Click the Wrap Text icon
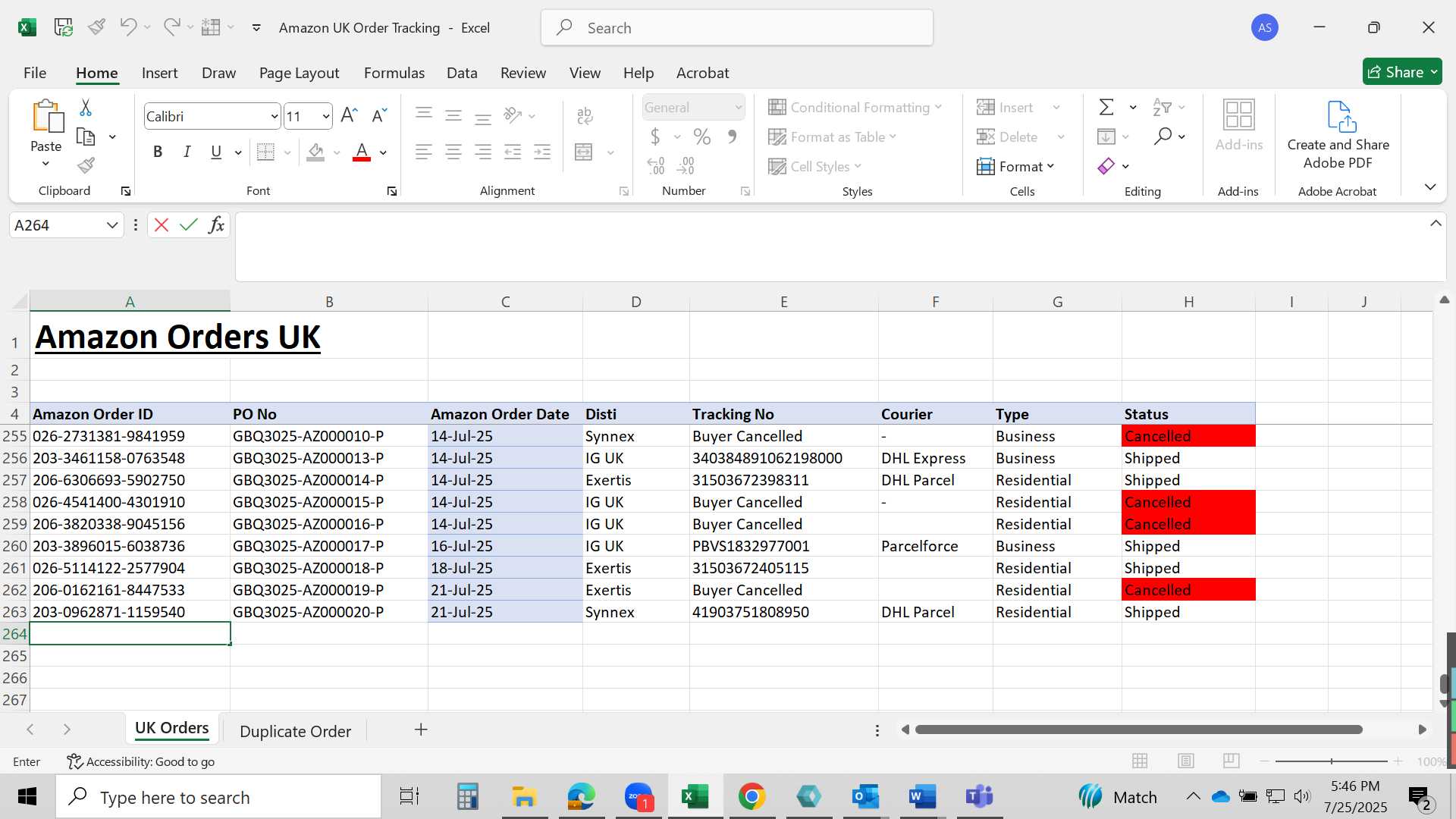This screenshot has width=1456, height=819. click(585, 115)
